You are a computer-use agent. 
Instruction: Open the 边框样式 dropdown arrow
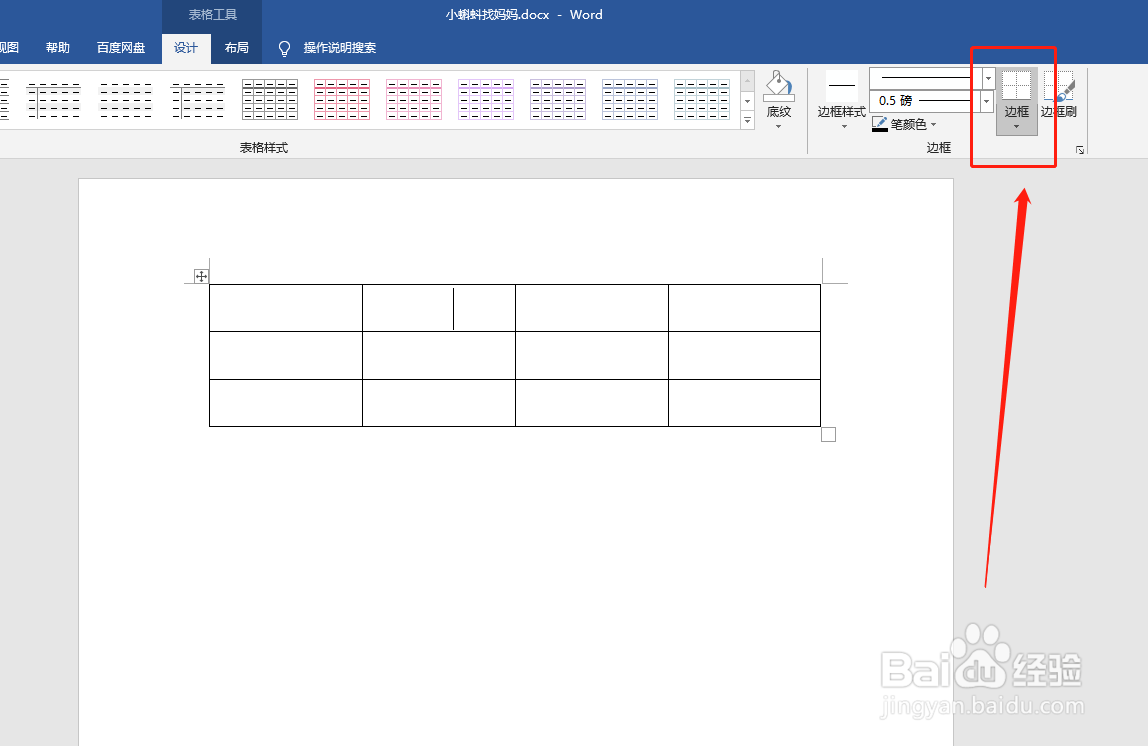844,127
